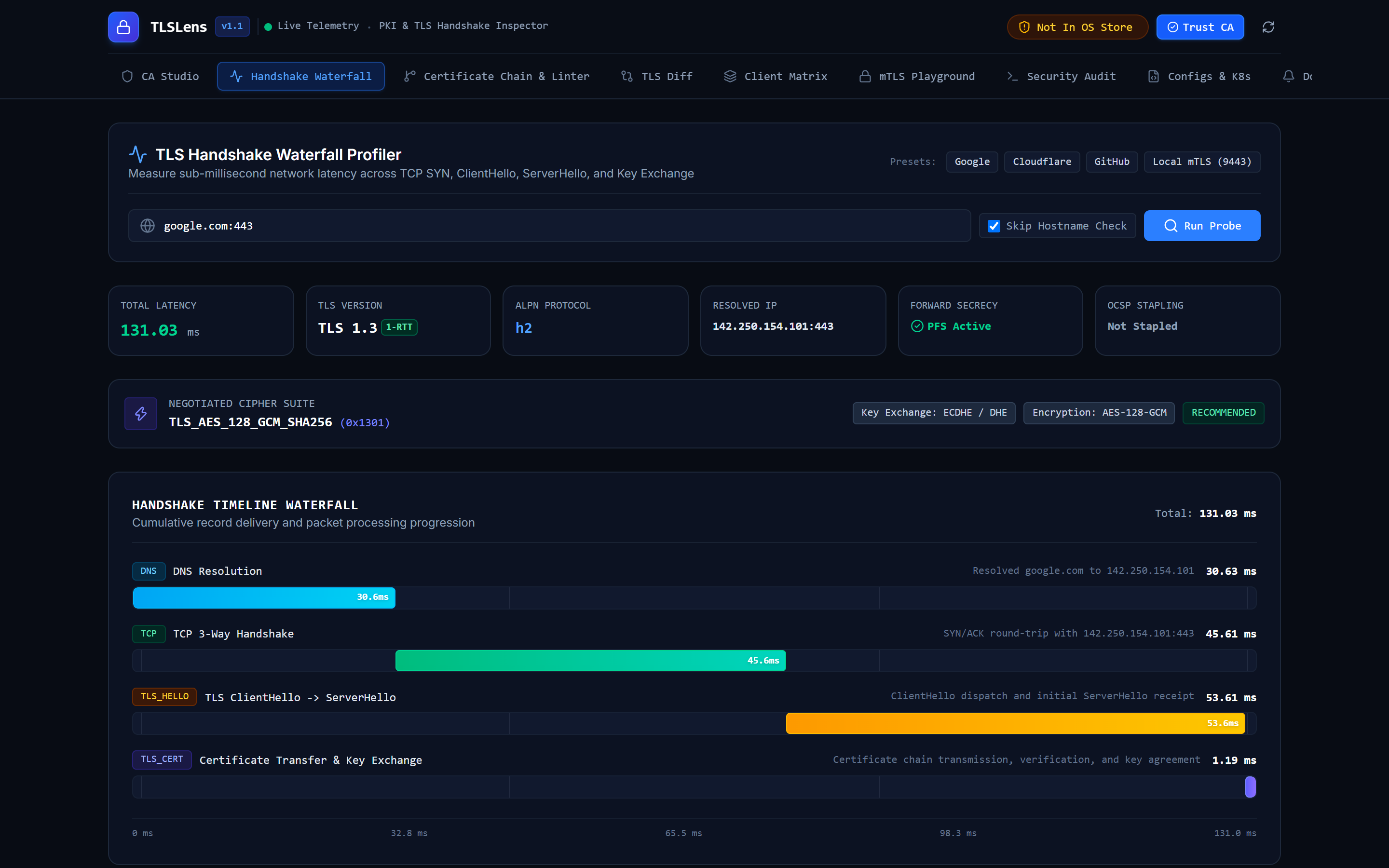
Task: Click the Run Probe button
Action: [1202, 226]
